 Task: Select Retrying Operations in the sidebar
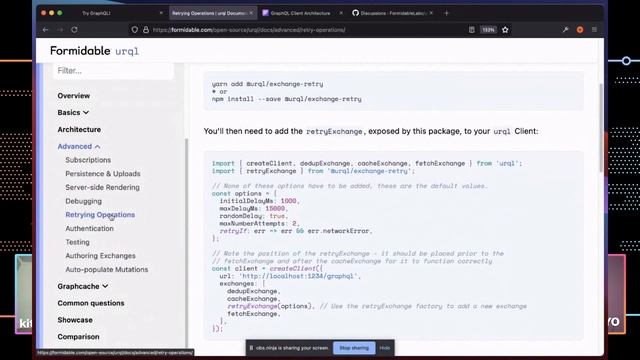(100, 215)
